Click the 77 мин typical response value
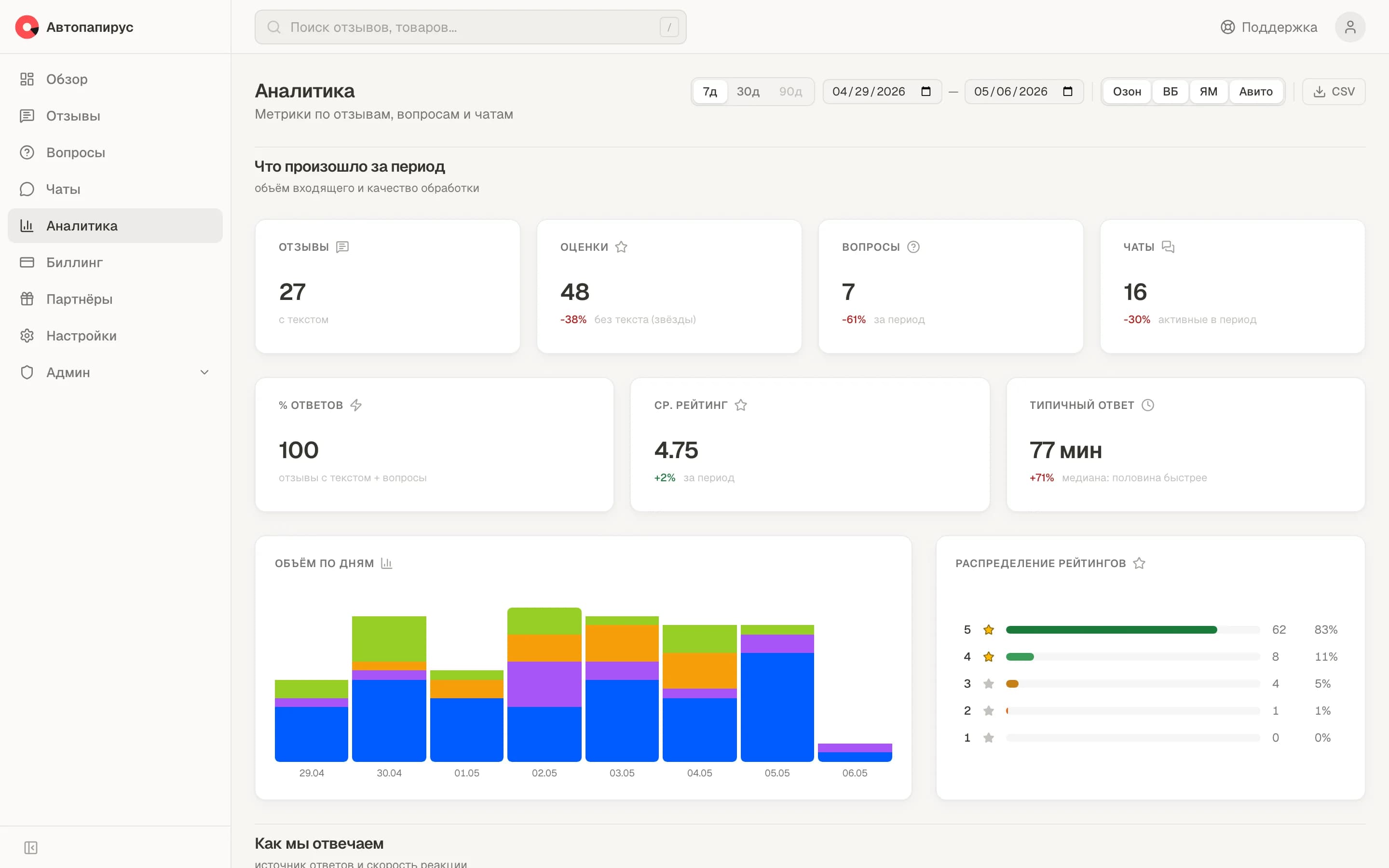The height and width of the screenshot is (868, 1389). pos(1065,450)
